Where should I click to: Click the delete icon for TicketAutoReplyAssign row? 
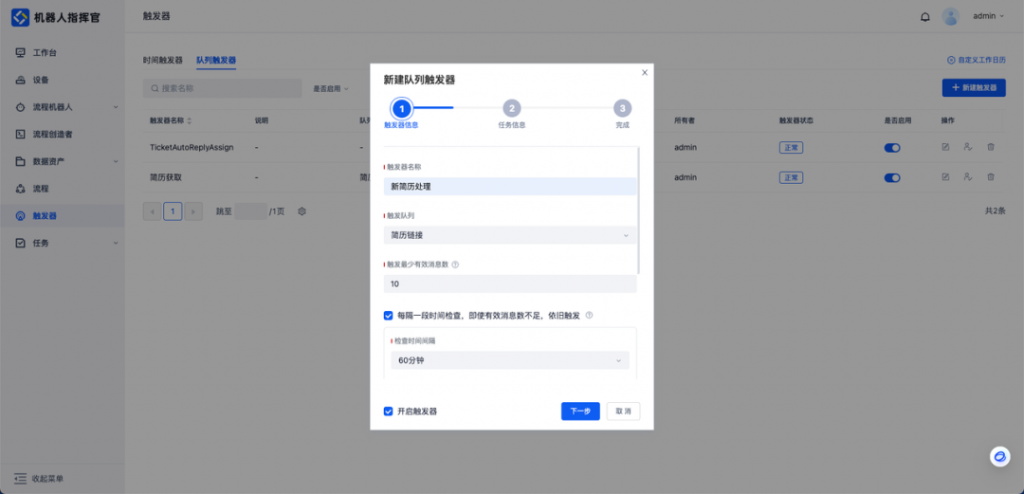click(991, 147)
